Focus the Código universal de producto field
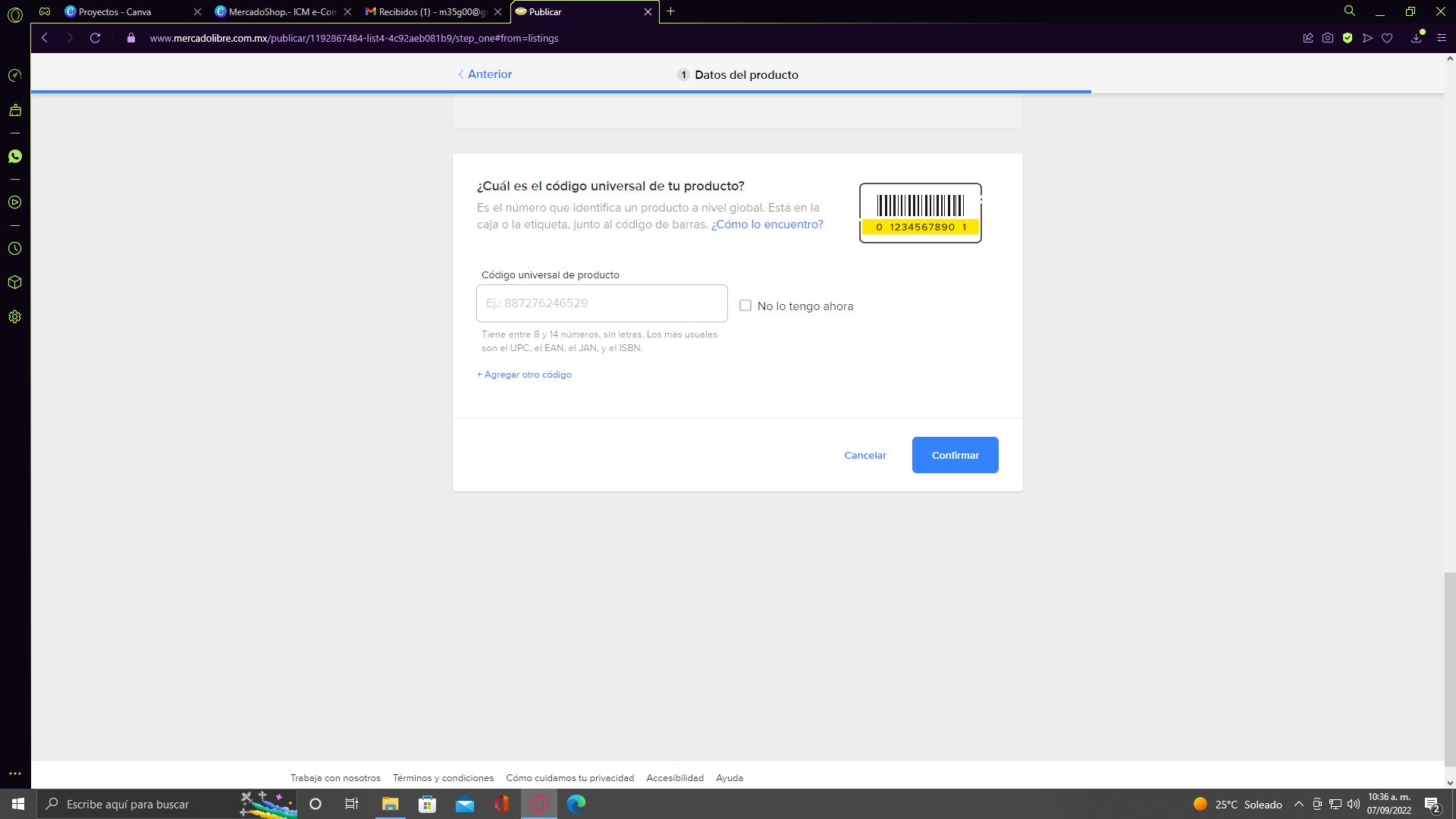 pos(601,303)
